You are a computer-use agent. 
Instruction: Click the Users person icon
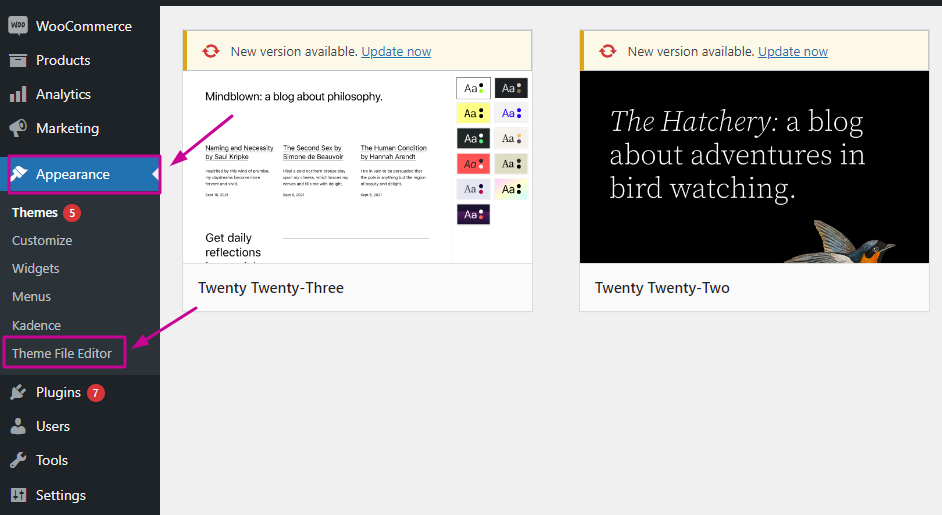18,426
